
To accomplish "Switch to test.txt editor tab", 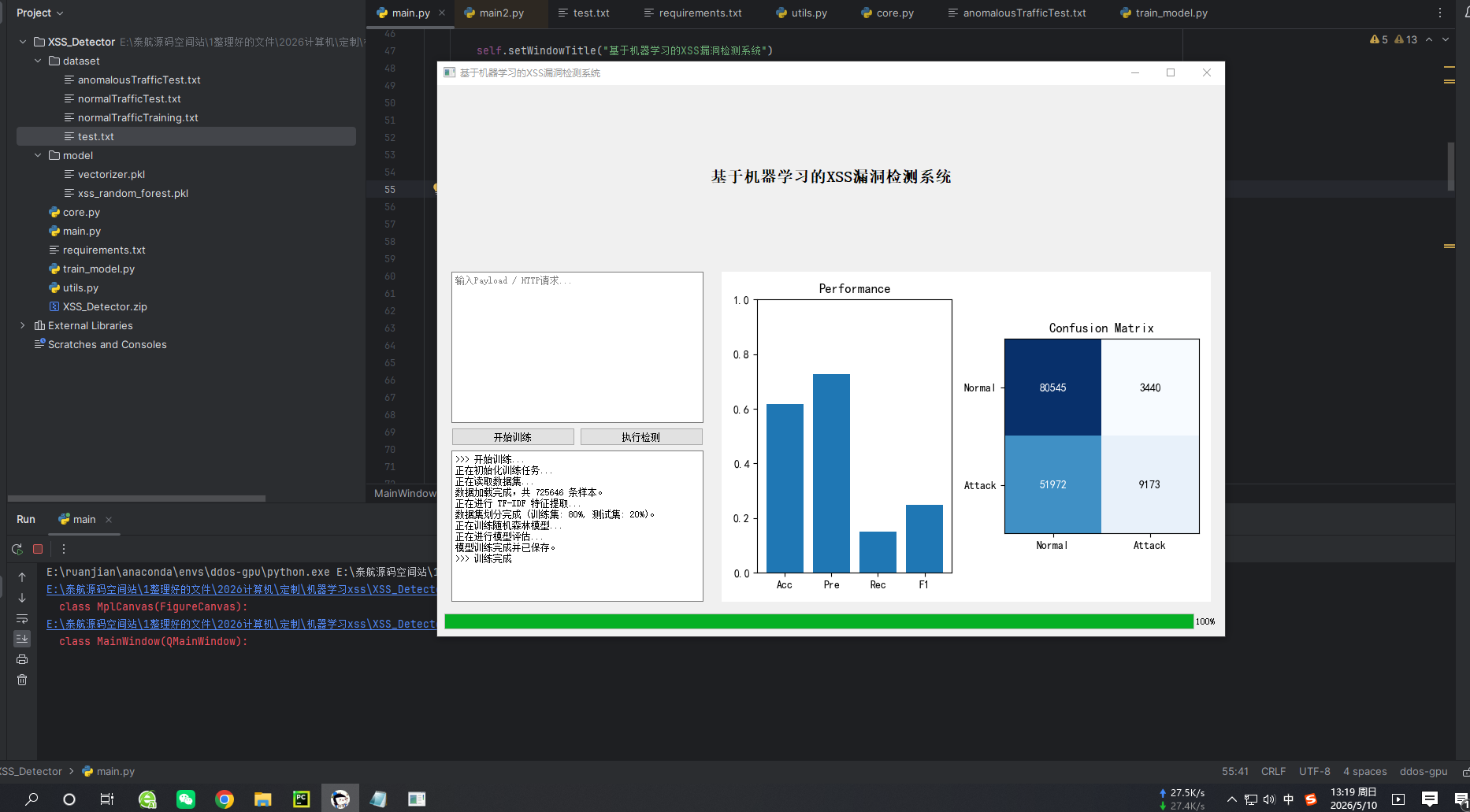I will click(584, 13).
